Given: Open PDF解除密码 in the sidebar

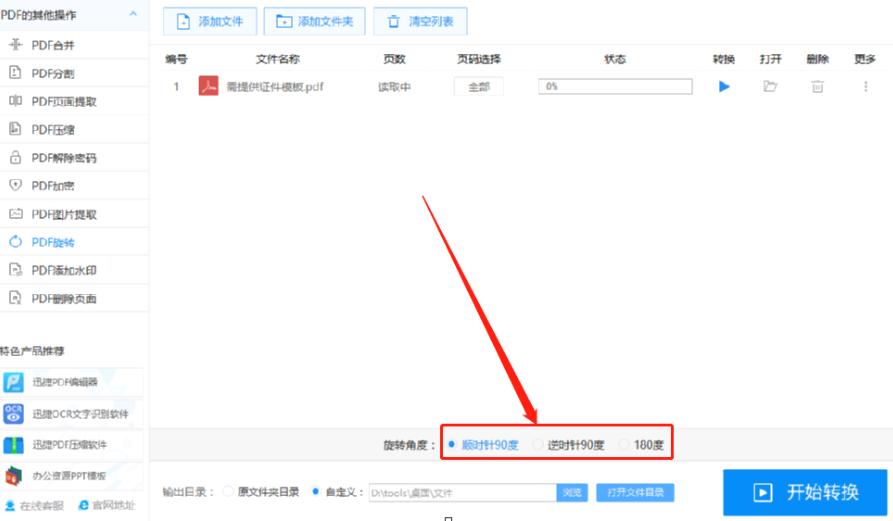Looking at the screenshot, I should click(x=74, y=158).
